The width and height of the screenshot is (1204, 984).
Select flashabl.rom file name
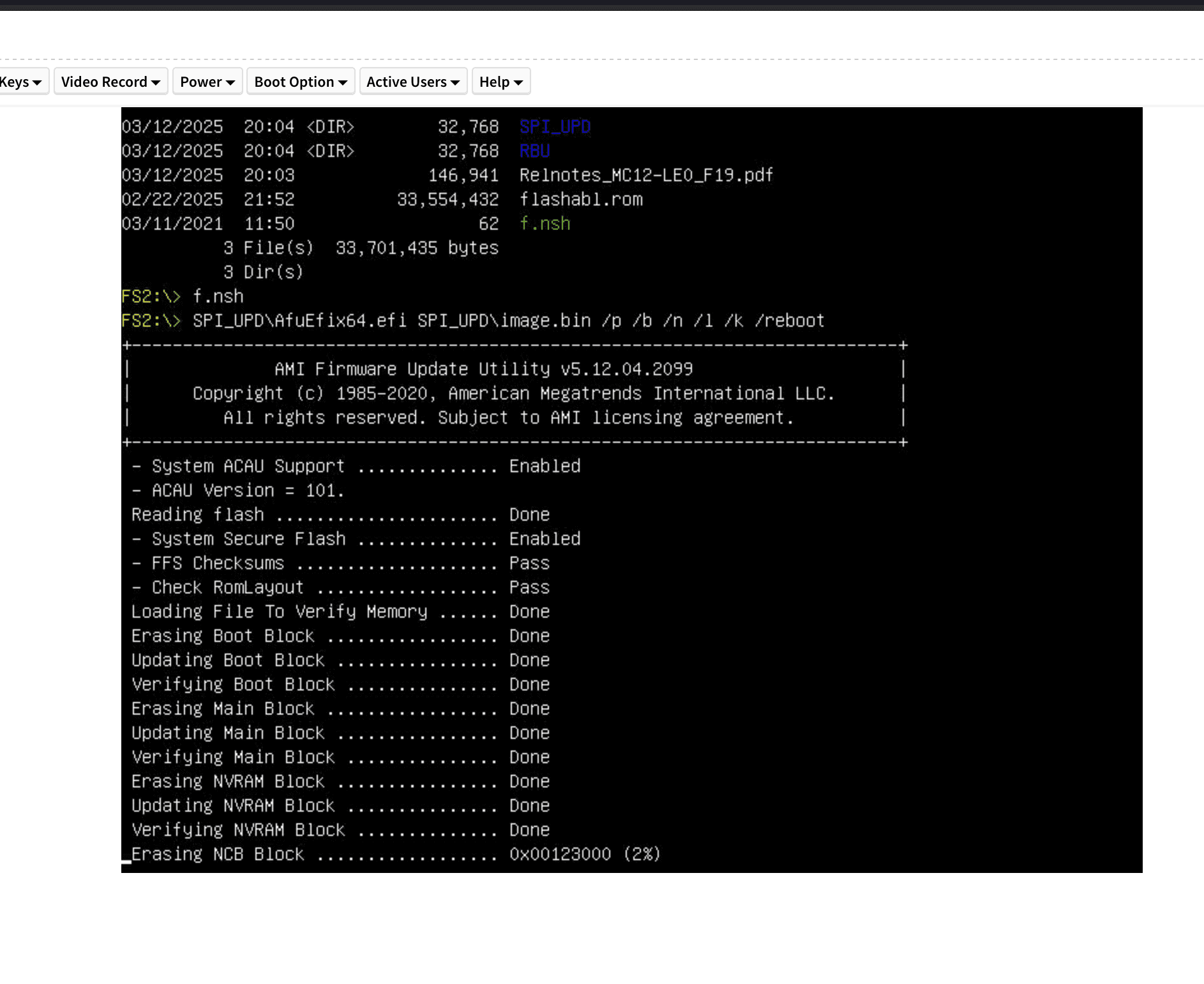pyautogui.click(x=581, y=200)
